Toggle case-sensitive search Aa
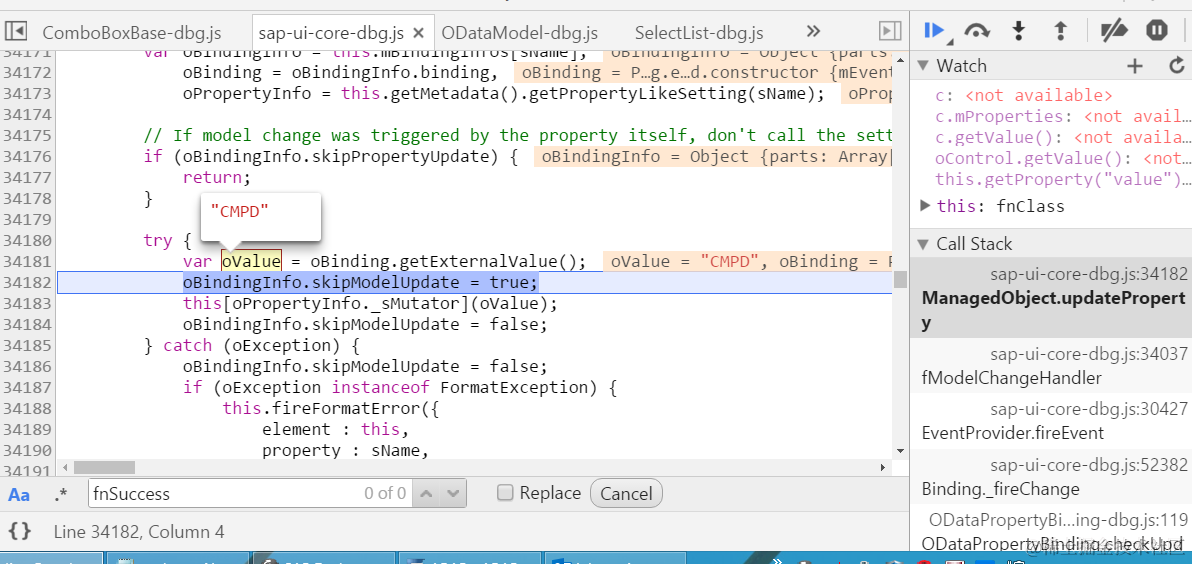Image resolution: width=1192 pixels, height=564 pixels. tap(19, 494)
